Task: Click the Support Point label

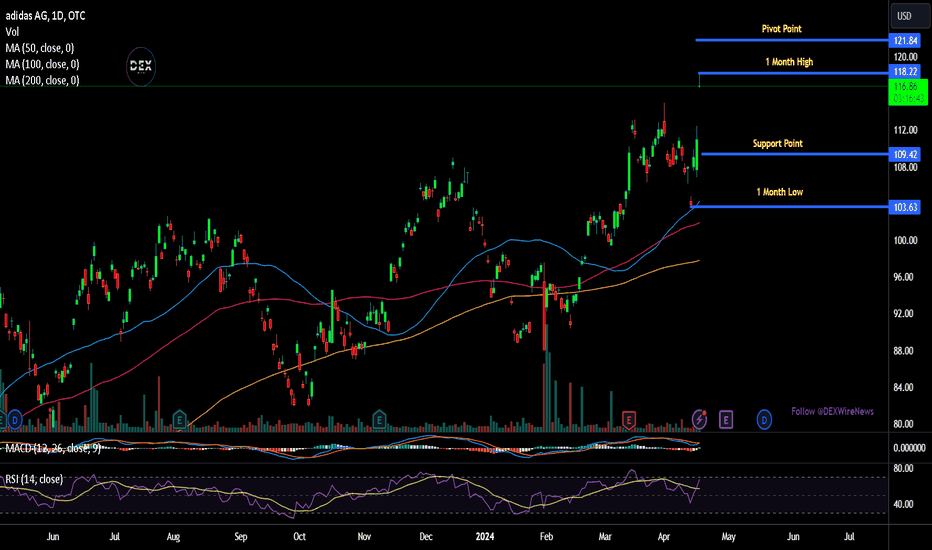Action: tap(777, 143)
